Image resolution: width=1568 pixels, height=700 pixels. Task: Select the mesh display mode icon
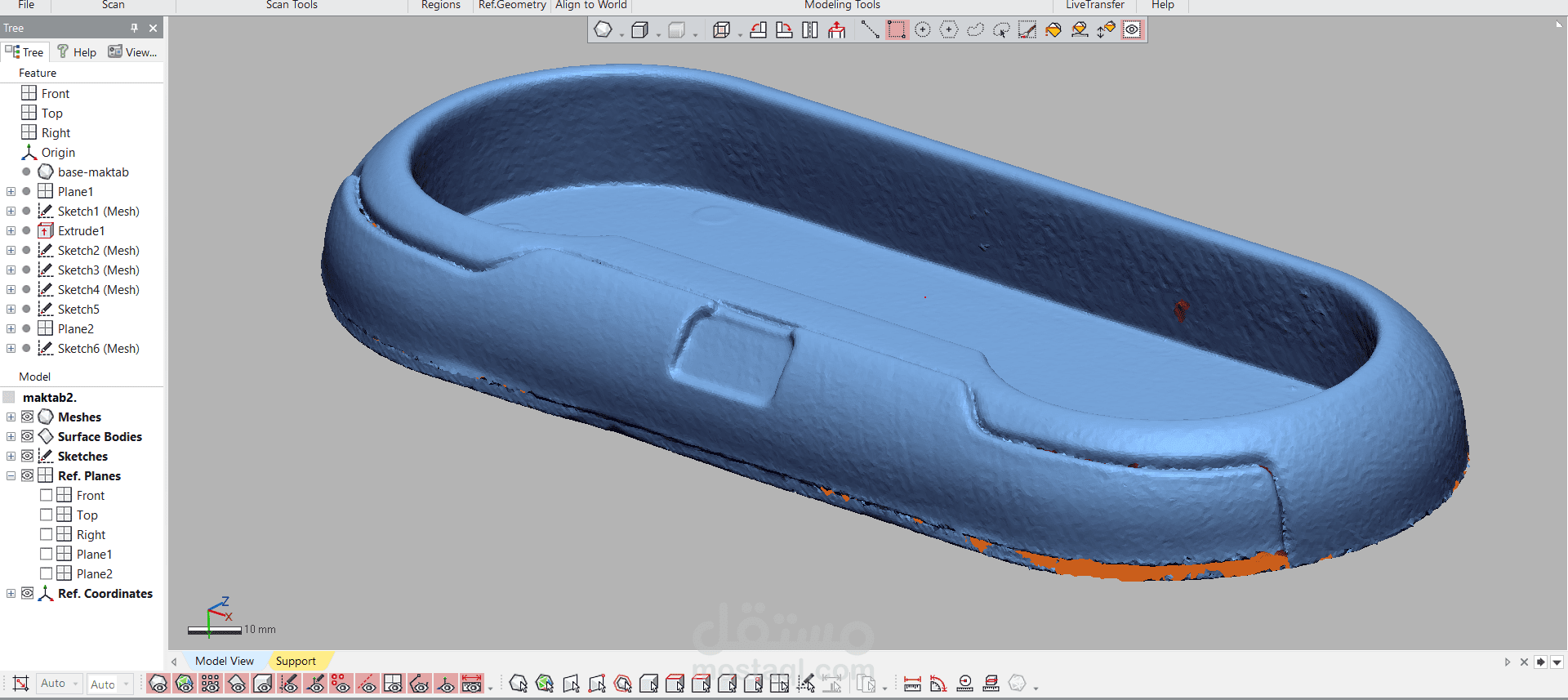[x=603, y=30]
